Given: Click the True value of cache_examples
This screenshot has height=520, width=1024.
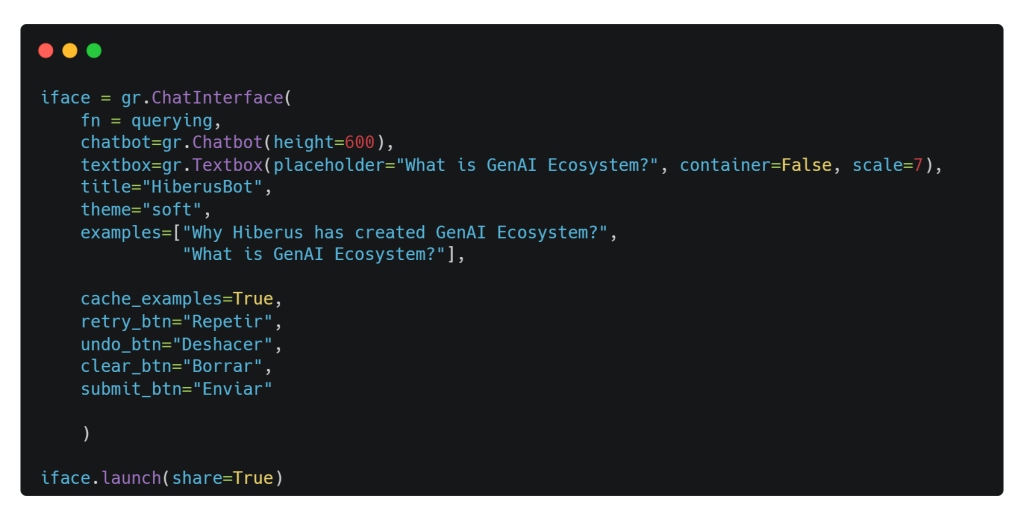Looking at the screenshot, I should click(x=253, y=299).
